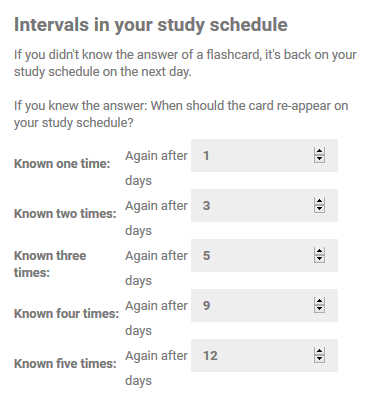Raise the Known four times interval
The width and height of the screenshot is (365, 394).
(319, 301)
